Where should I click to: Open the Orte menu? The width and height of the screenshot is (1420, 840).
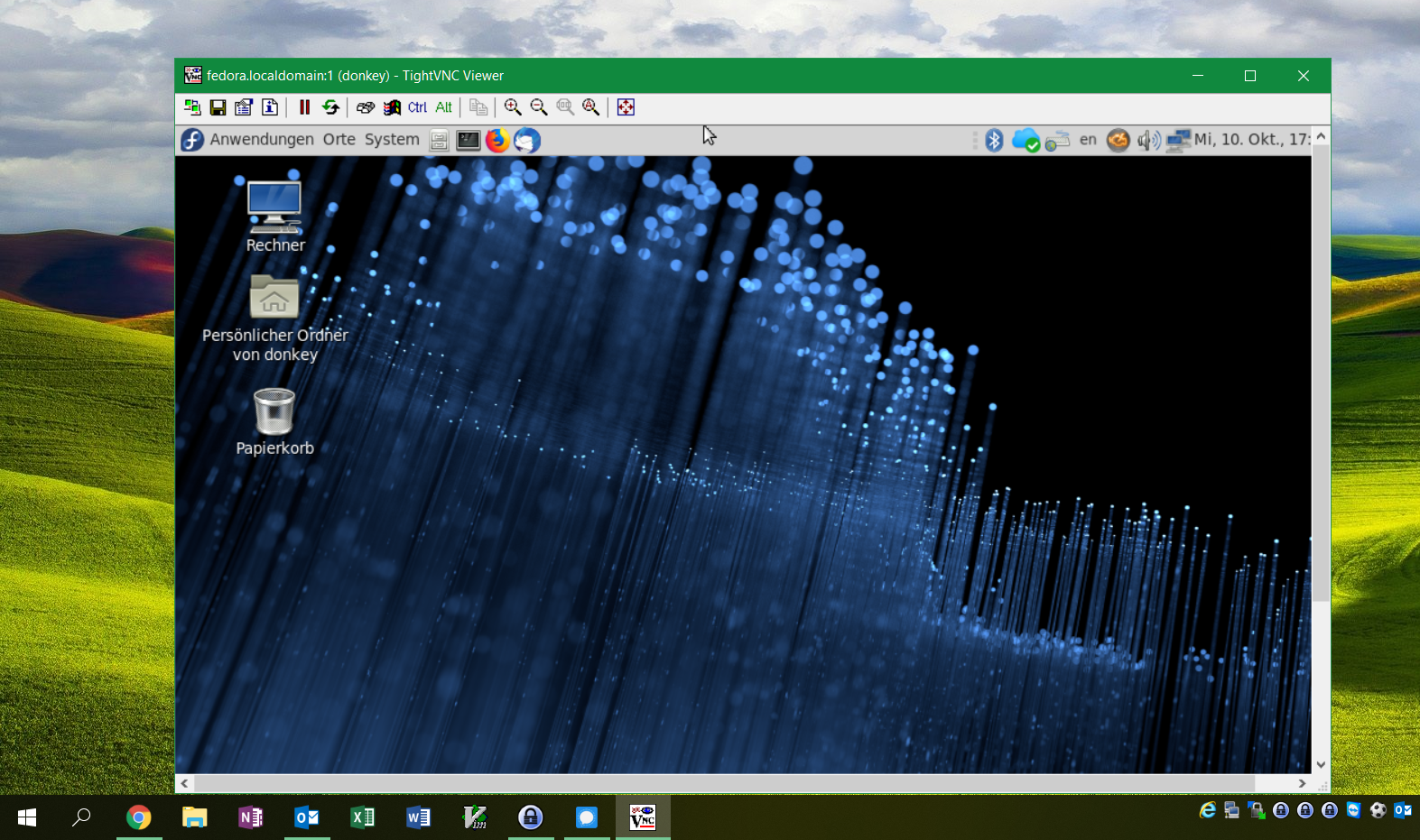339,140
